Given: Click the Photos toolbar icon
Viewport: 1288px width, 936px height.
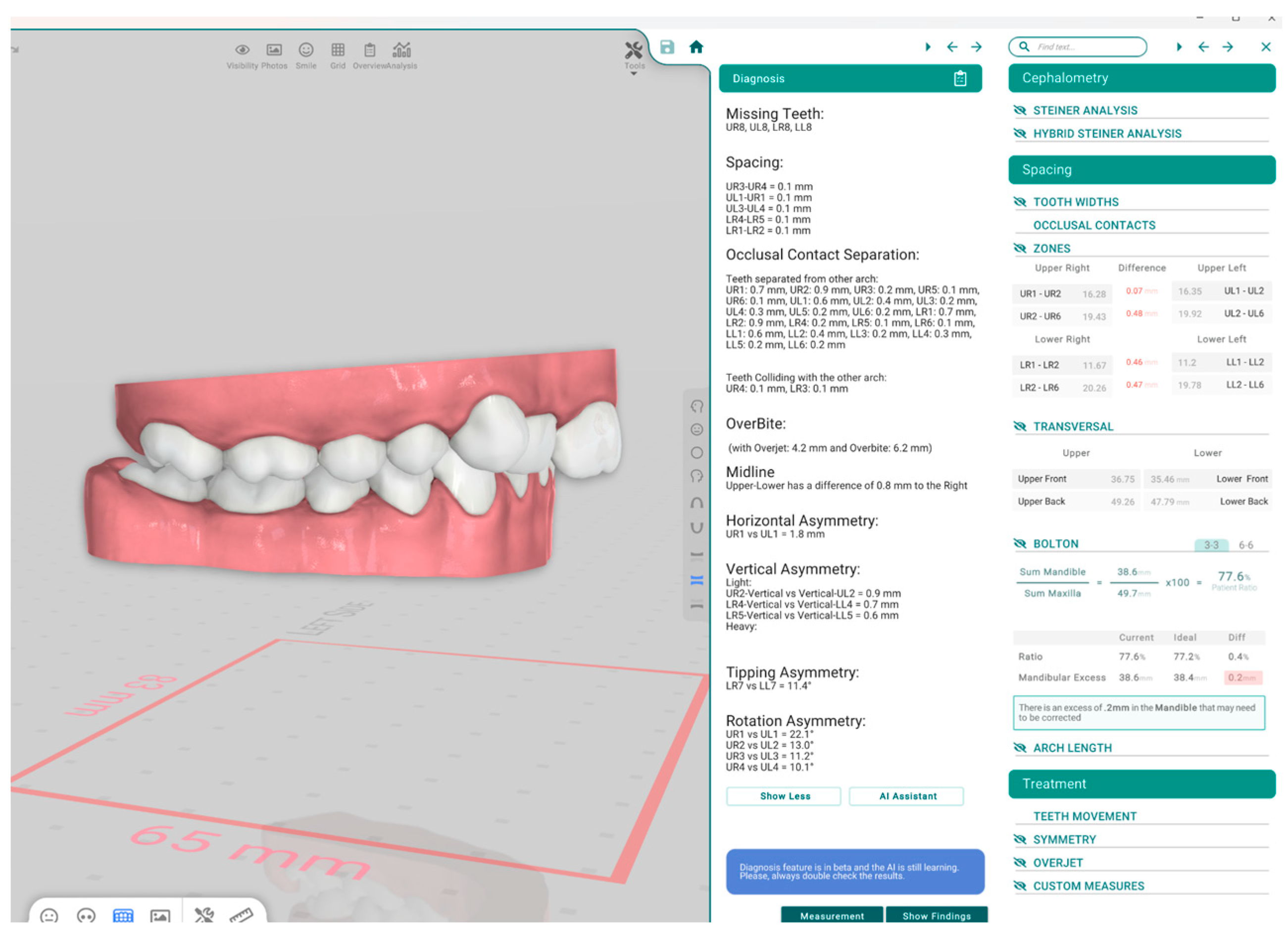Looking at the screenshot, I should (x=274, y=50).
